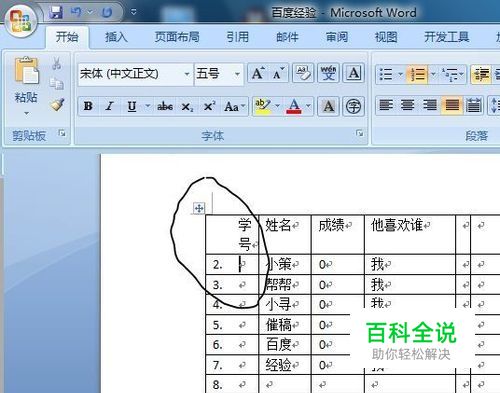Click the 成绩 header cell

[x=338, y=234]
